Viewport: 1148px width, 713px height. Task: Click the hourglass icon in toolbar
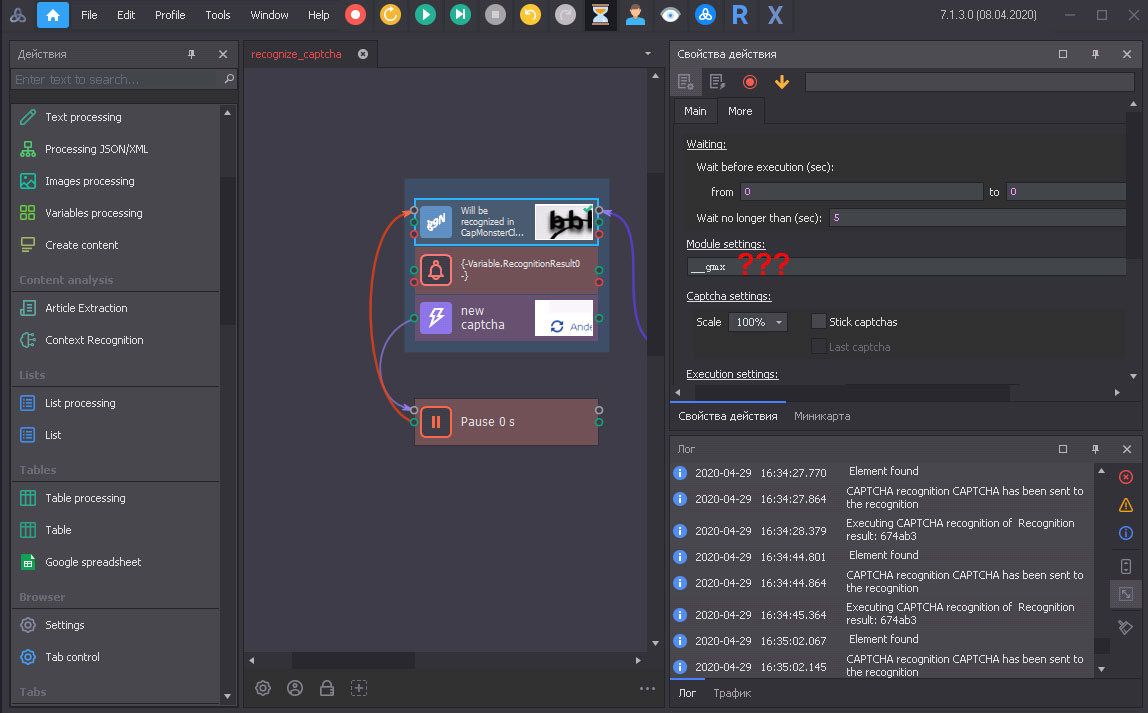point(600,15)
